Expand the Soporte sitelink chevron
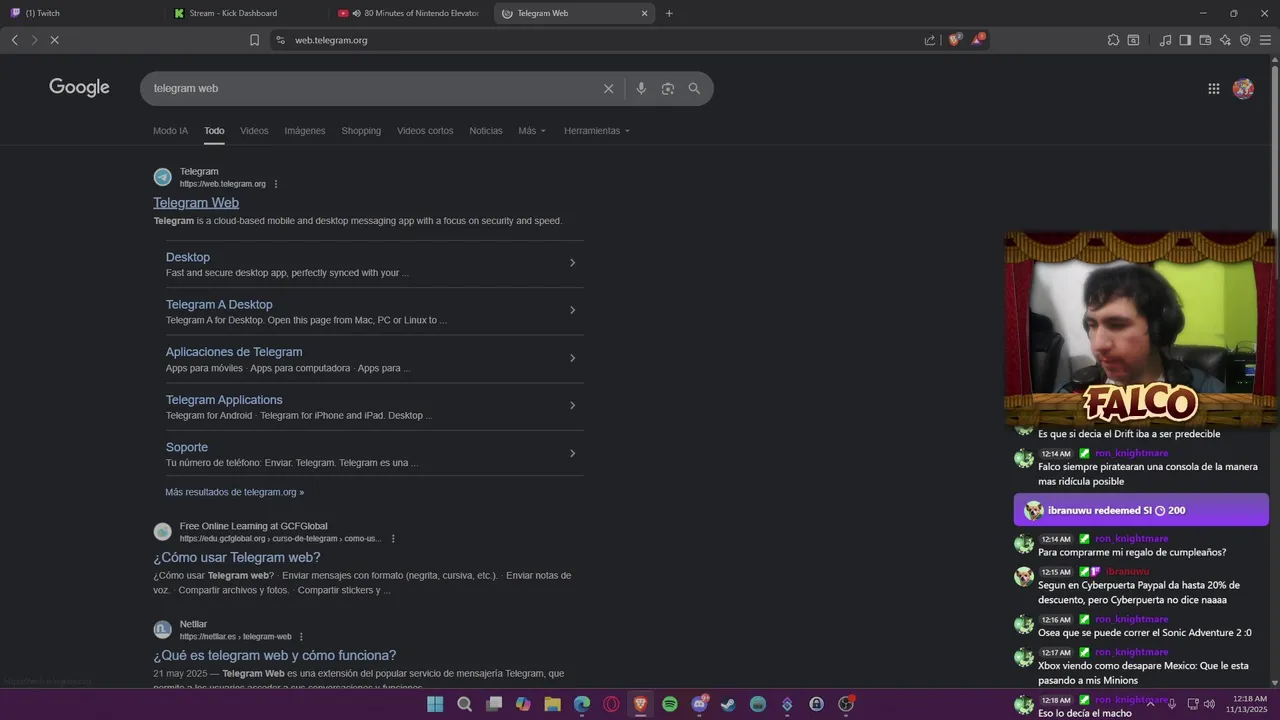Screen dimensions: 1280x720 pyautogui.click(x=572, y=453)
